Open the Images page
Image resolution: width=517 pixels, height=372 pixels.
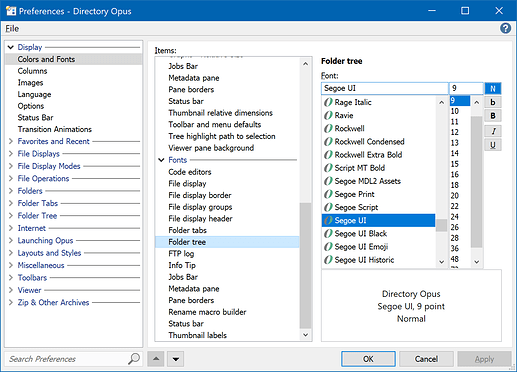coord(30,83)
